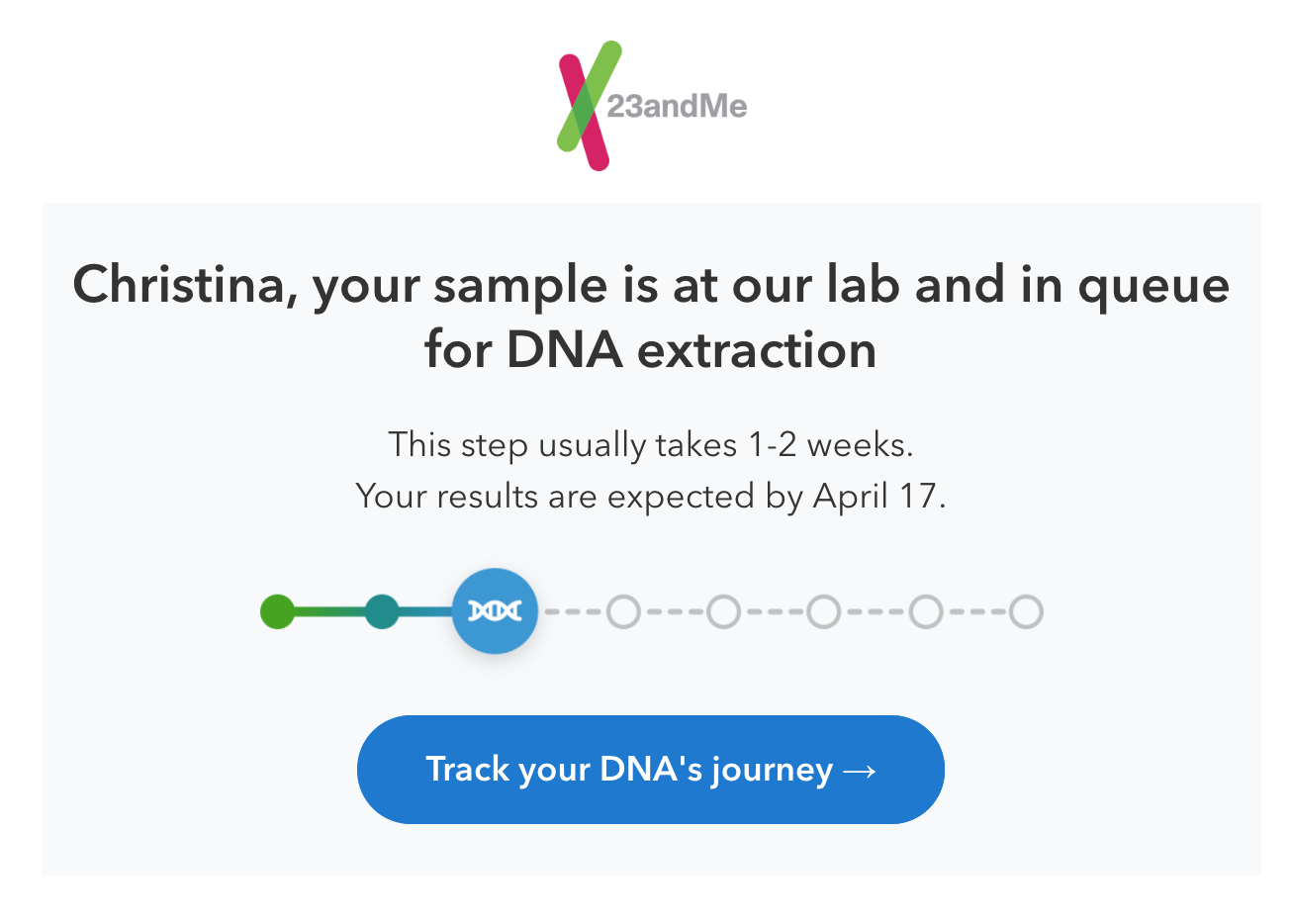Click the sample progress tracker

(x=651, y=611)
